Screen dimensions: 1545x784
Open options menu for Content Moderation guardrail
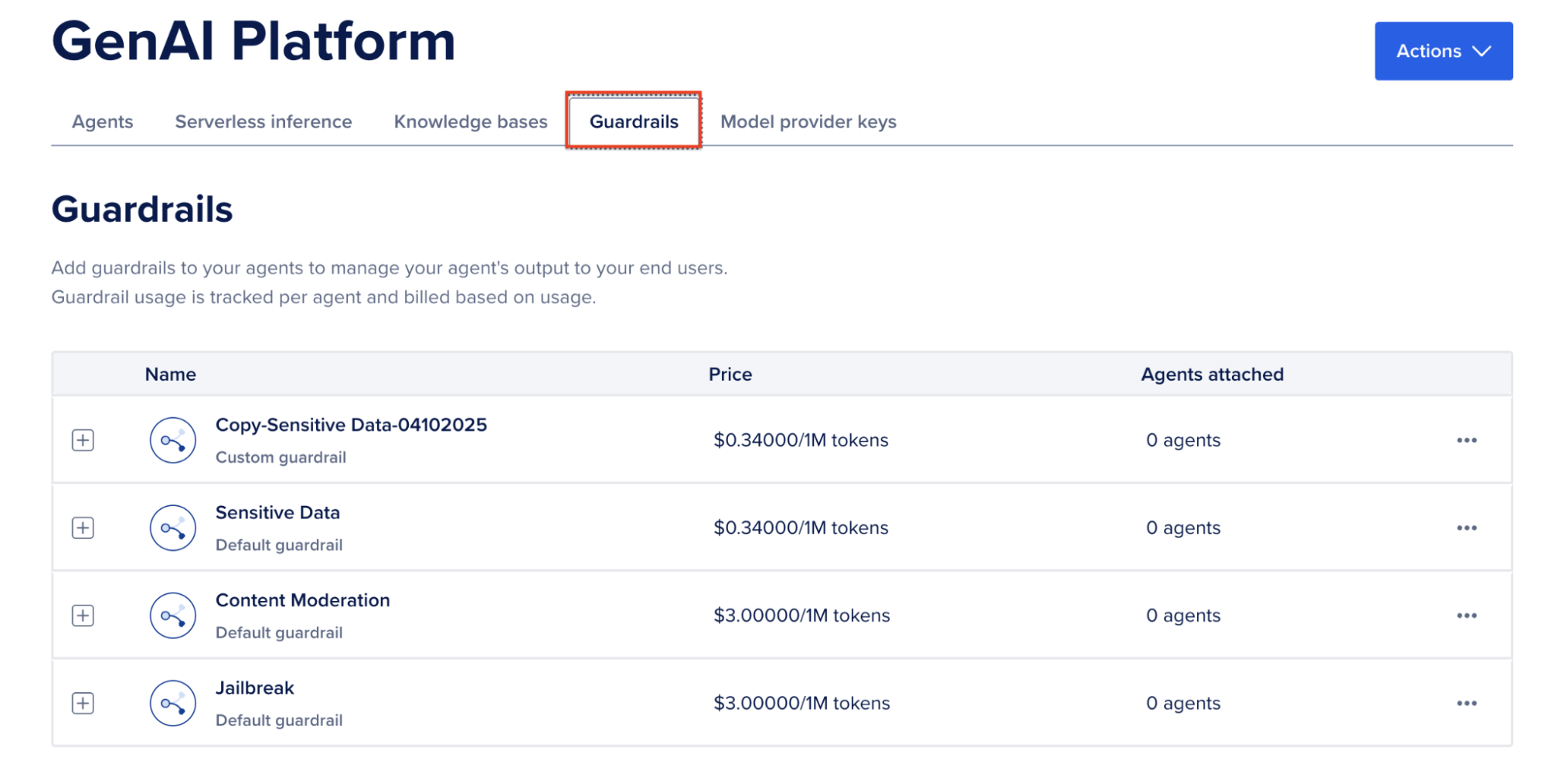(x=1465, y=615)
